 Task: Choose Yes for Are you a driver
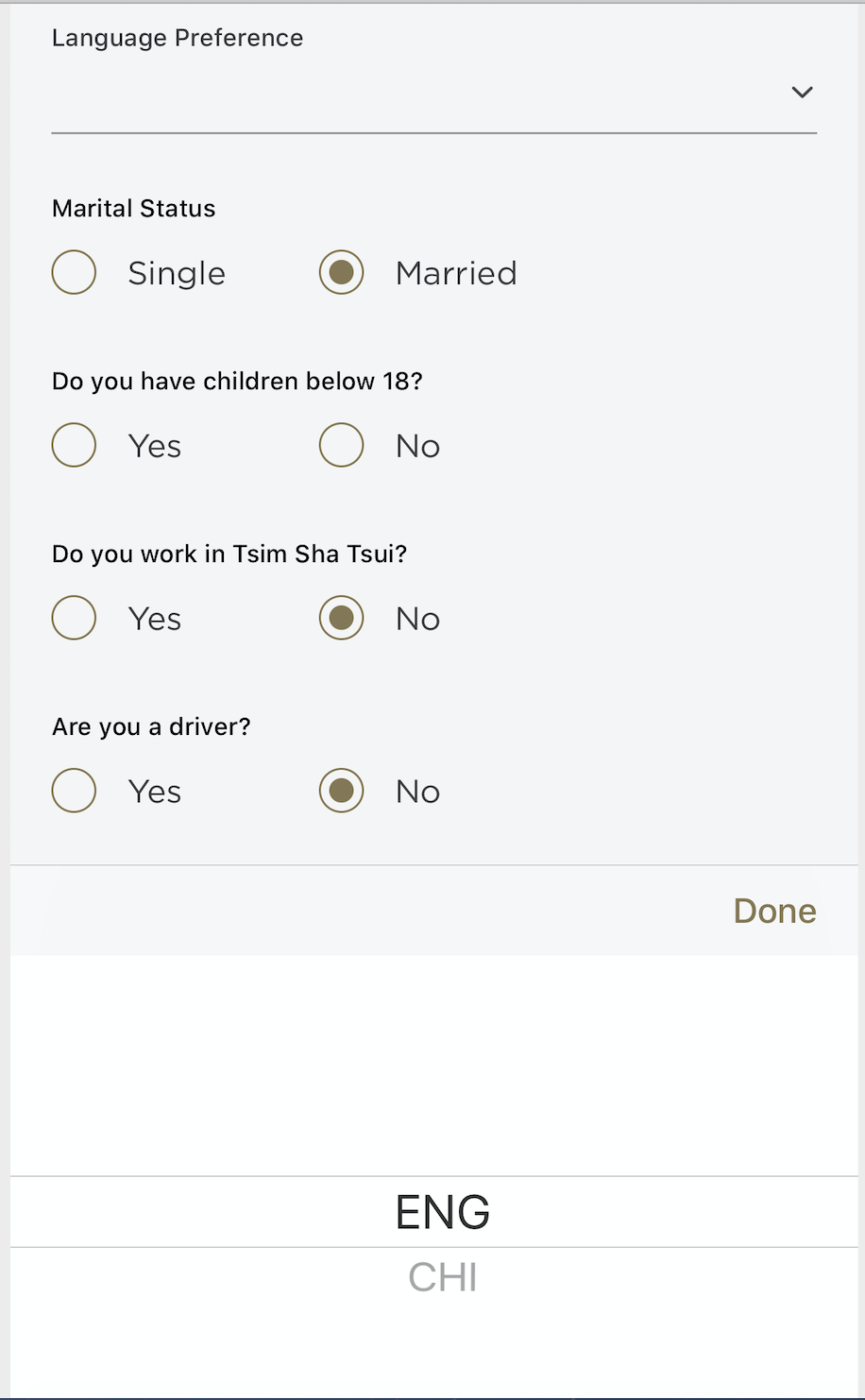(x=74, y=791)
